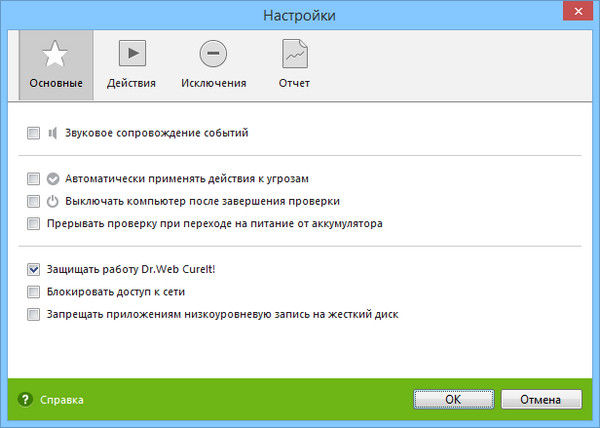Toggle Прерывать проверку при питании от аккумулятора
The height and width of the screenshot is (428, 600).
pyautogui.click(x=34, y=223)
